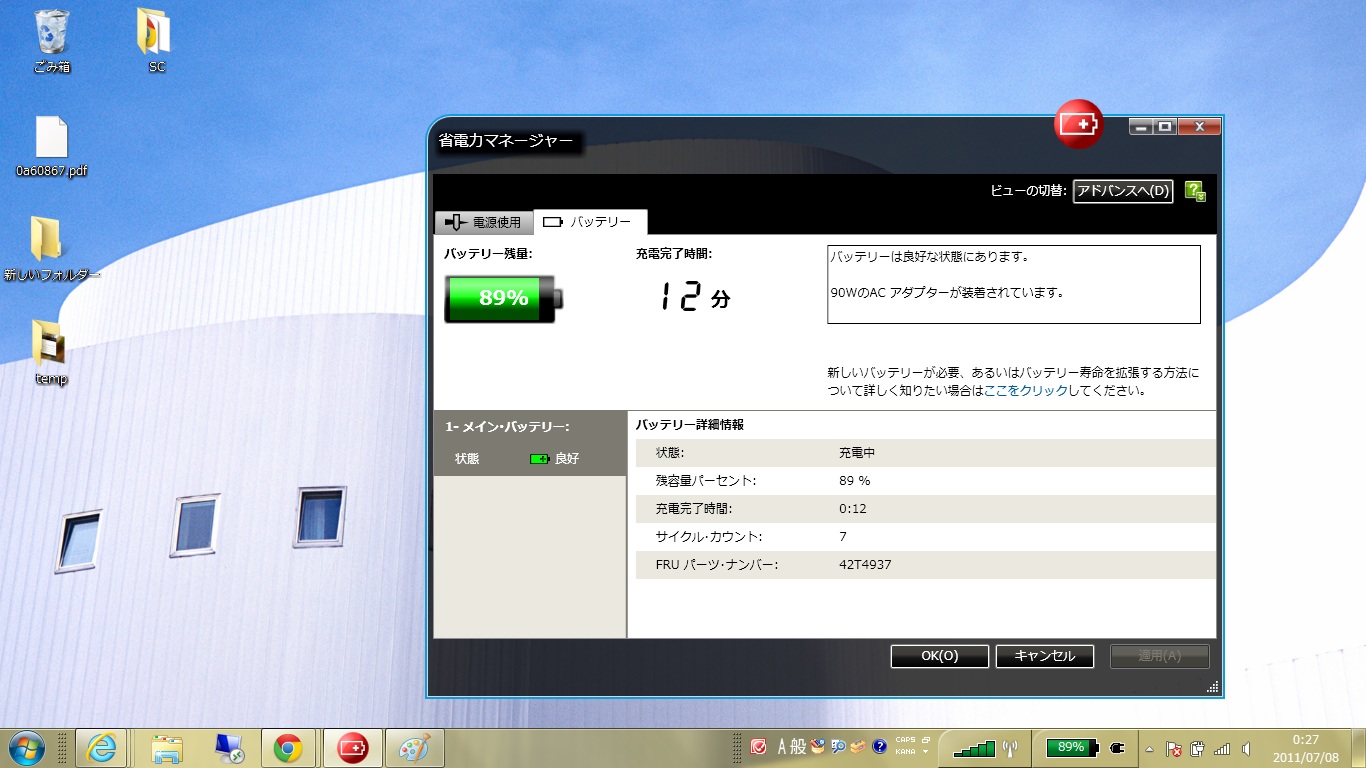
Task: Click the バッテリー残量 label
Action: (489, 254)
